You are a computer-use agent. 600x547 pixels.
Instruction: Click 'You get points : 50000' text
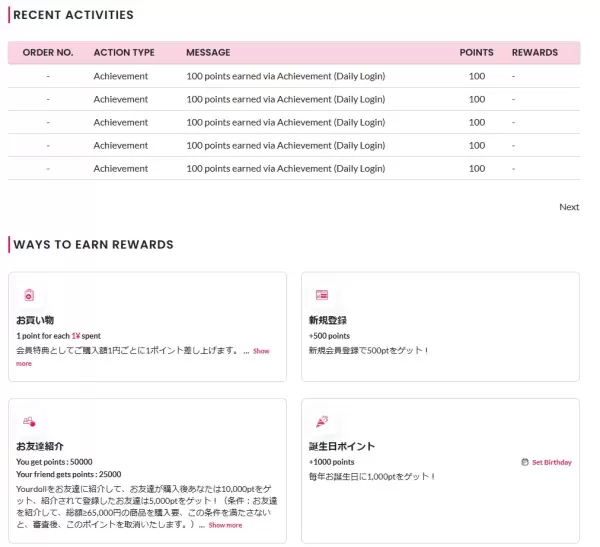pyautogui.click(x=54, y=462)
